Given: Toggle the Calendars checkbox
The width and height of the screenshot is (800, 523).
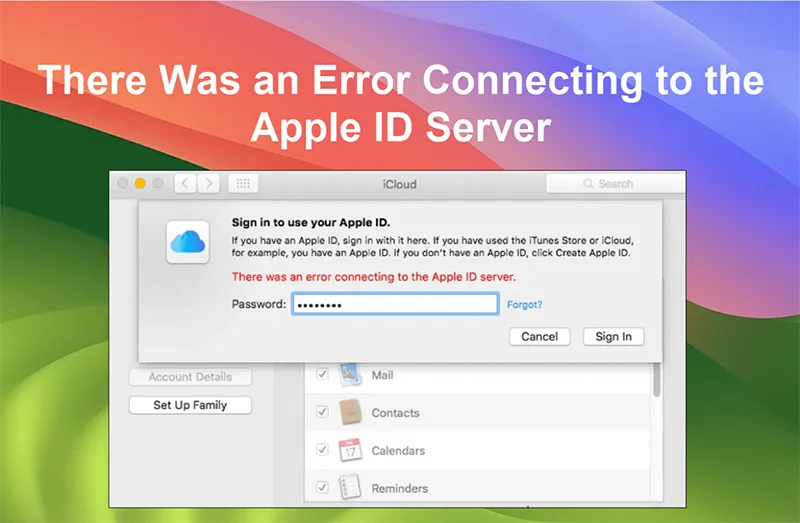Looking at the screenshot, I should (322, 450).
